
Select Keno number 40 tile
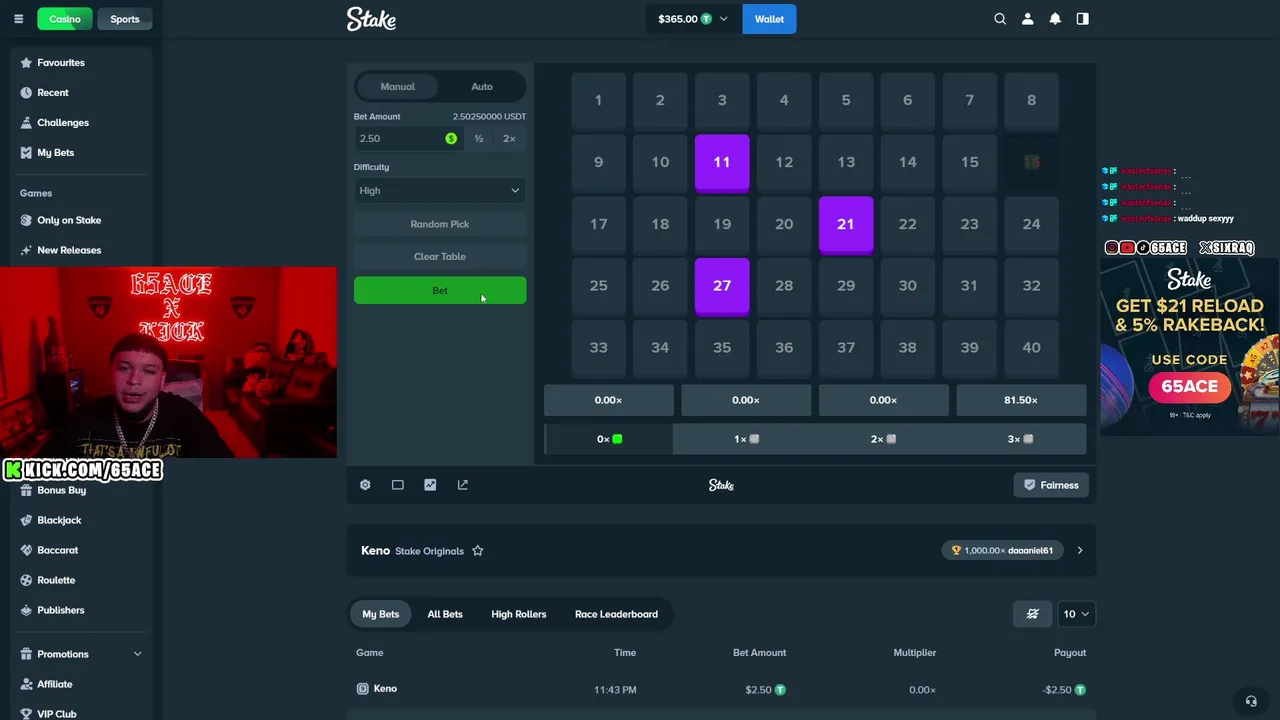[1031, 348]
